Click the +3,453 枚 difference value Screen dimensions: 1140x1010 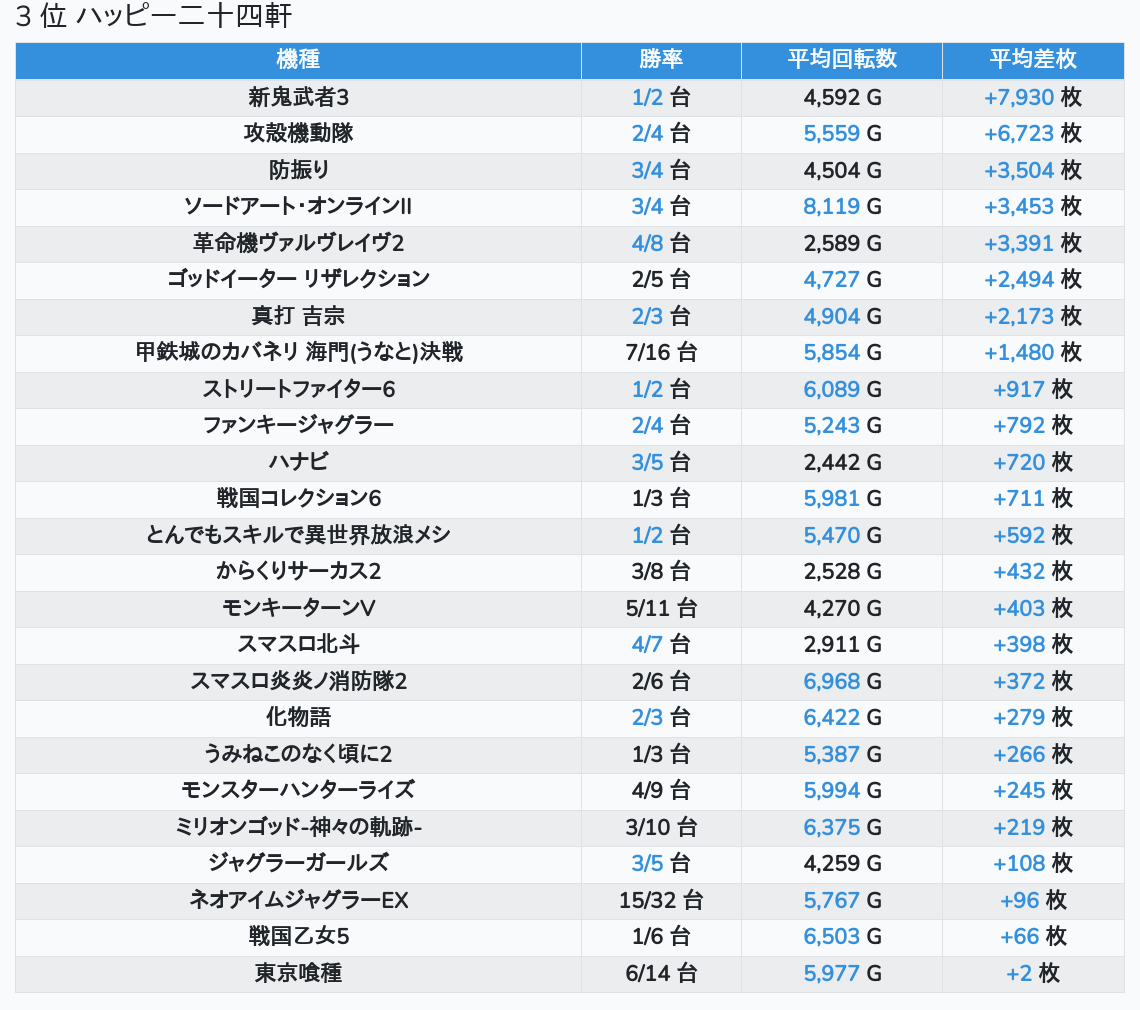(x=1032, y=207)
